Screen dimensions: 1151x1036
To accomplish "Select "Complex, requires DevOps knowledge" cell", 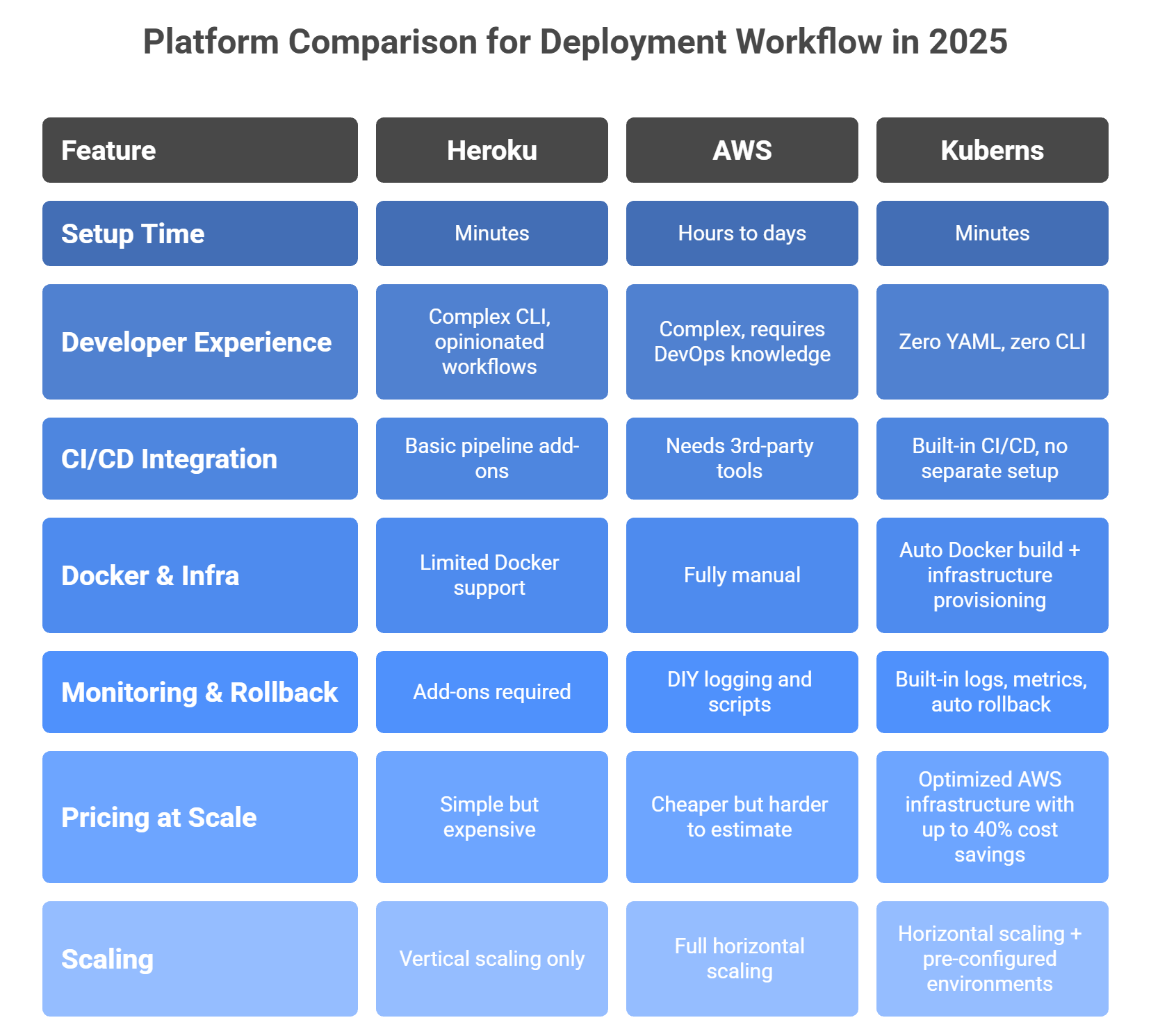I will pos(742,342).
